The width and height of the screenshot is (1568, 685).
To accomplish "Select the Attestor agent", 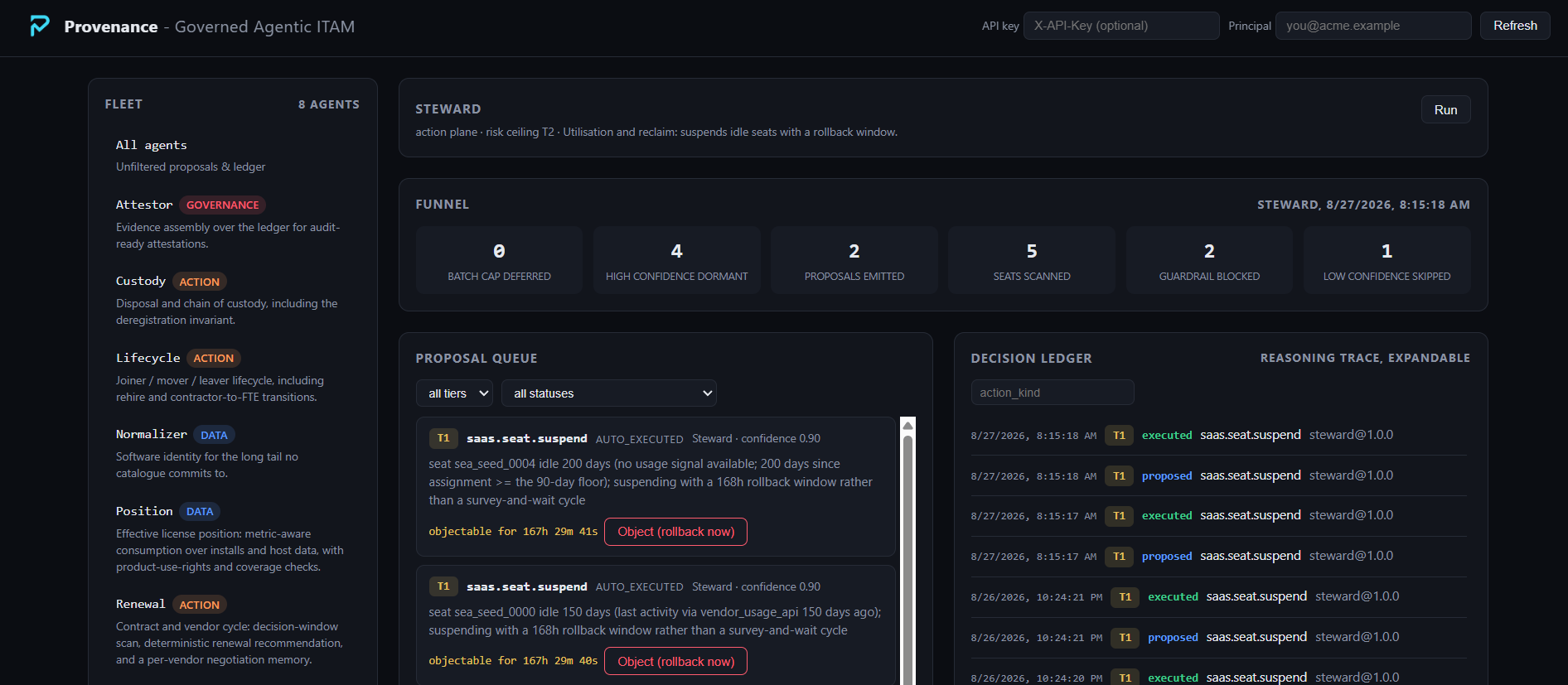I will point(232,224).
